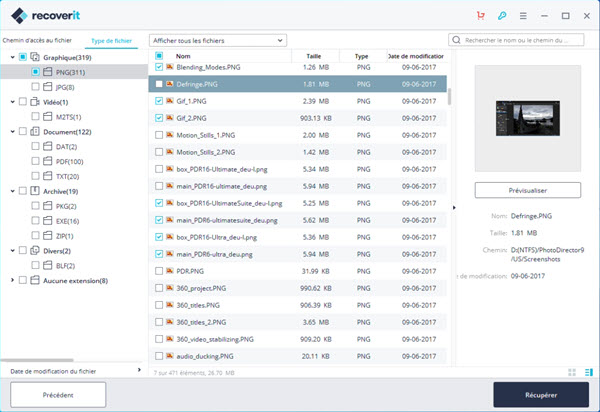600x412 pixels.
Task: Expand Date de modification du fichier filter
Action: coord(139,370)
